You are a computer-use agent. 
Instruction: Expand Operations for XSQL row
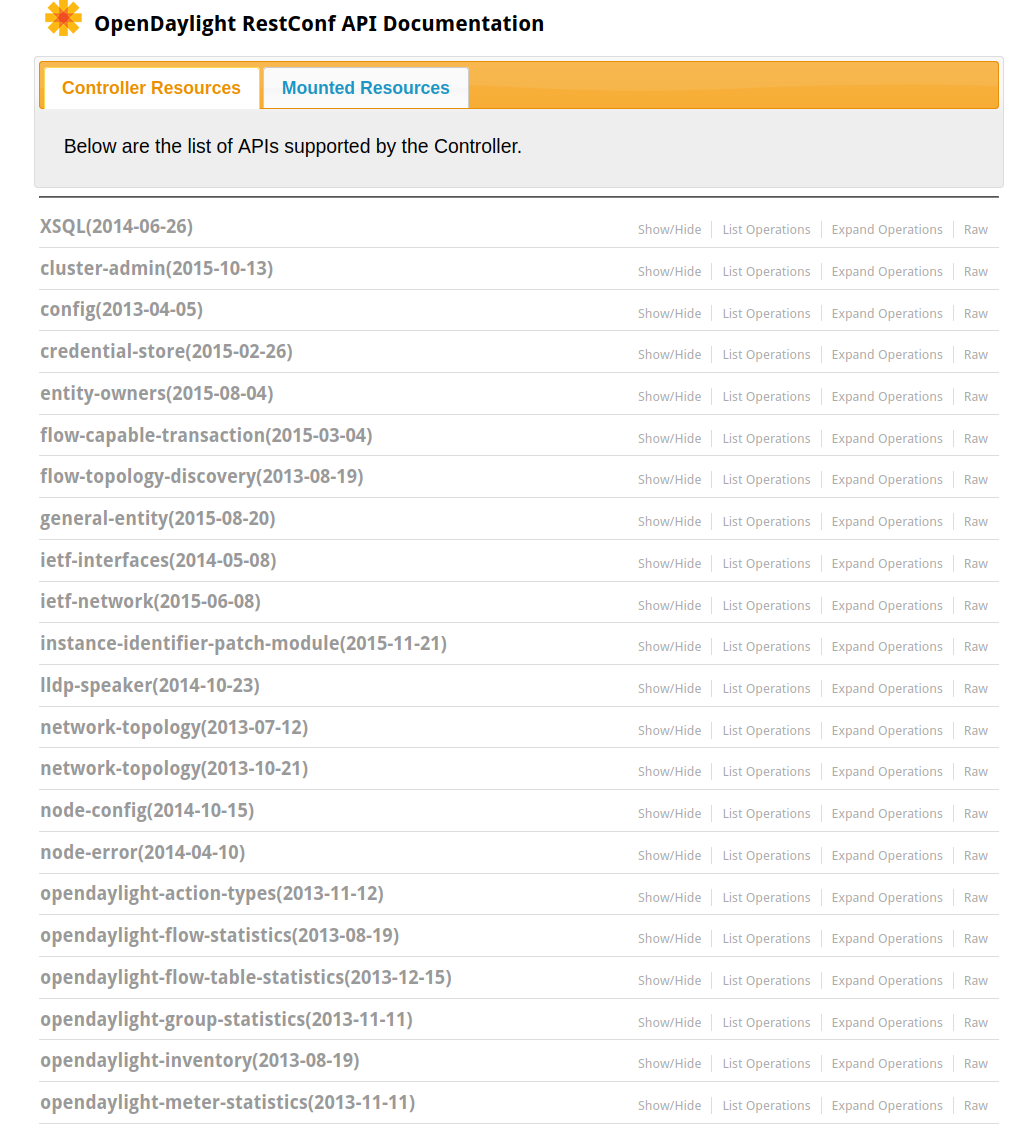tap(887, 230)
